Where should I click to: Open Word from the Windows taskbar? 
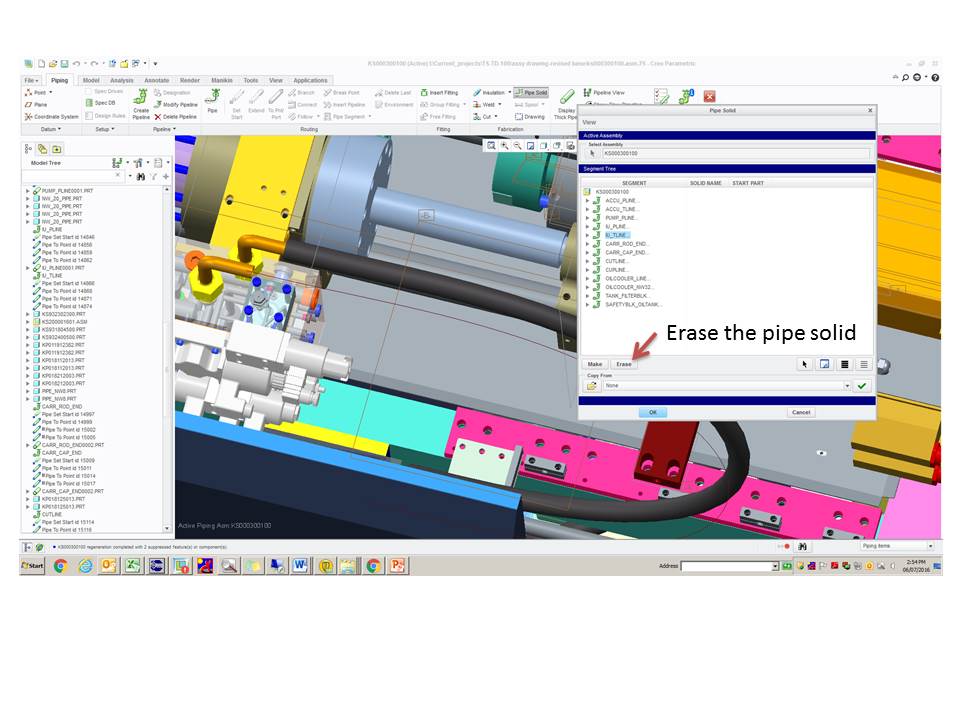click(300, 566)
